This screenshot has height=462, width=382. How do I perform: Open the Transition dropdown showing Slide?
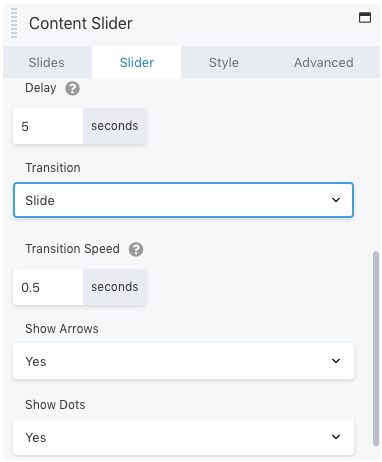183,200
